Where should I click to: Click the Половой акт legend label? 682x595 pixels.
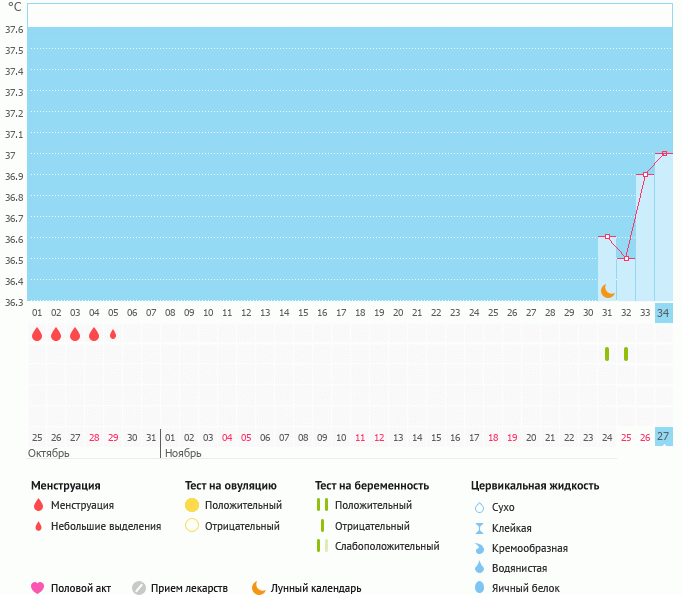[84, 588]
